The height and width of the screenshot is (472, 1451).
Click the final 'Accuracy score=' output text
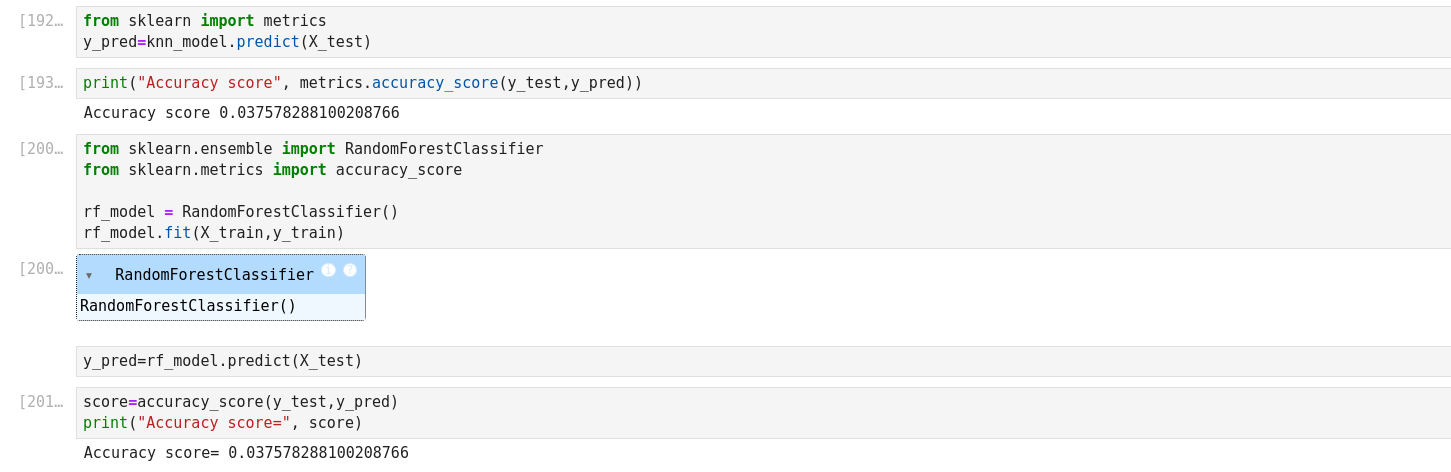[246, 453]
